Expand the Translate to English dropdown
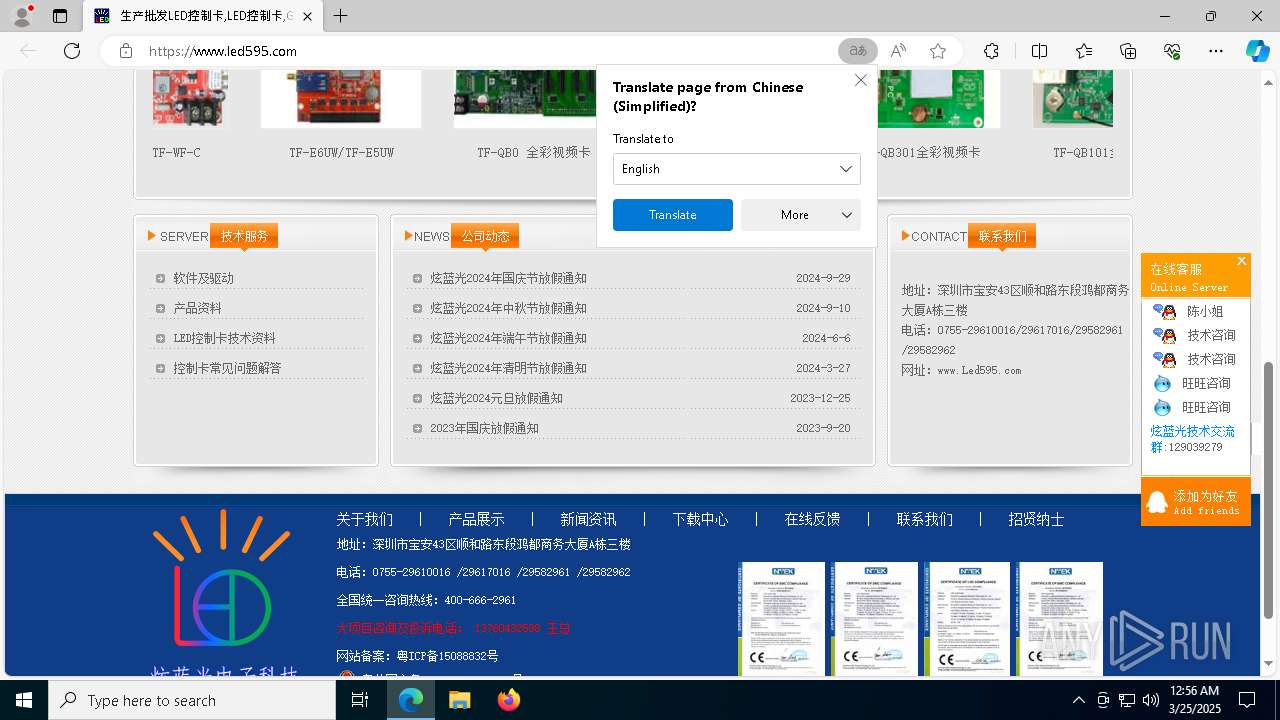This screenshot has width=1280, height=720. click(737, 169)
